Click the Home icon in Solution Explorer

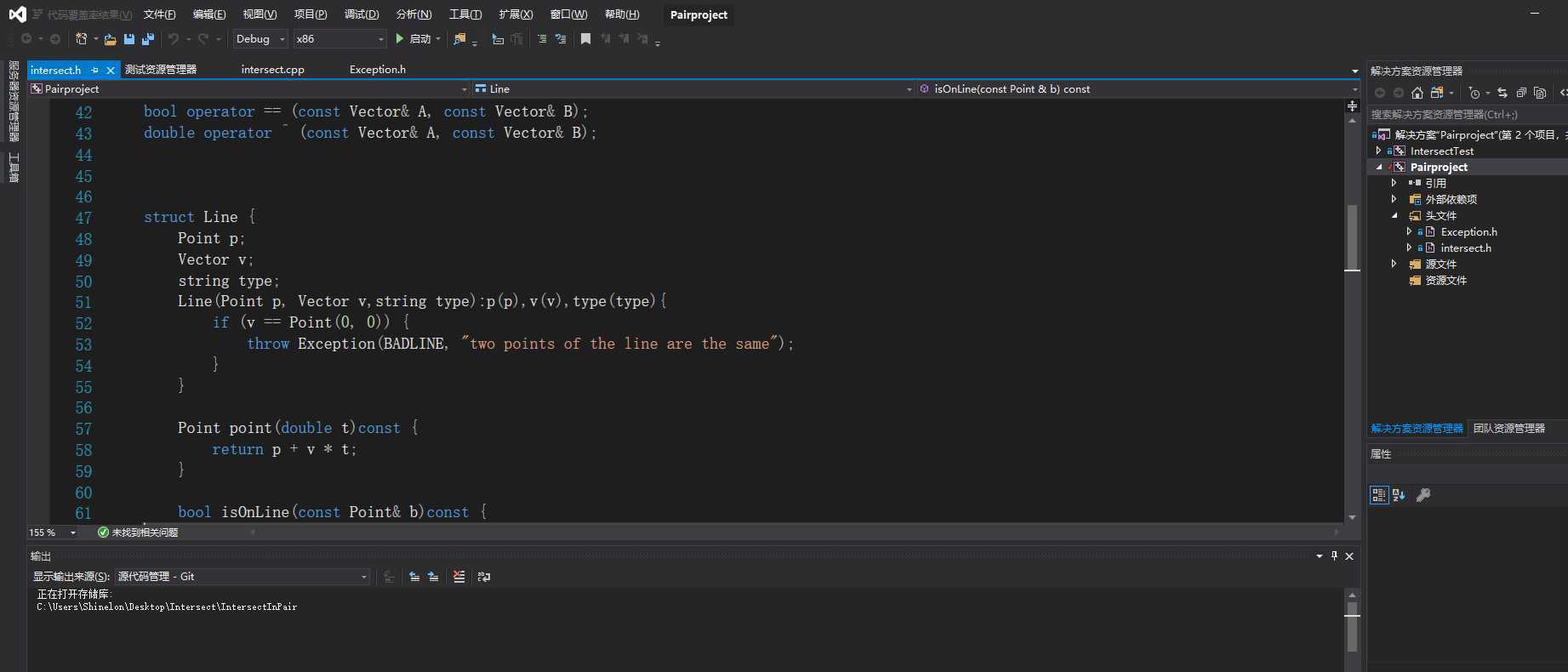click(1417, 93)
